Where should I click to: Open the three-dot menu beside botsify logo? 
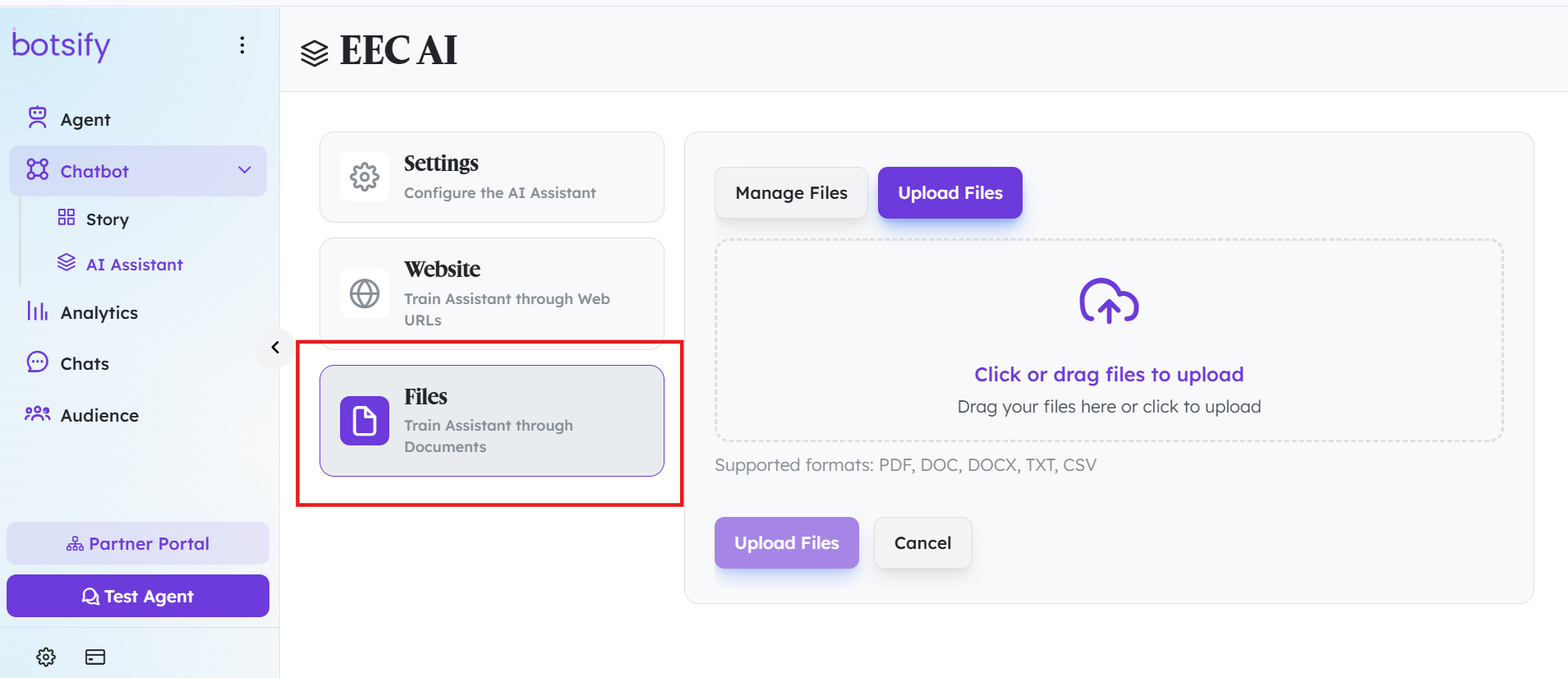point(242,45)
